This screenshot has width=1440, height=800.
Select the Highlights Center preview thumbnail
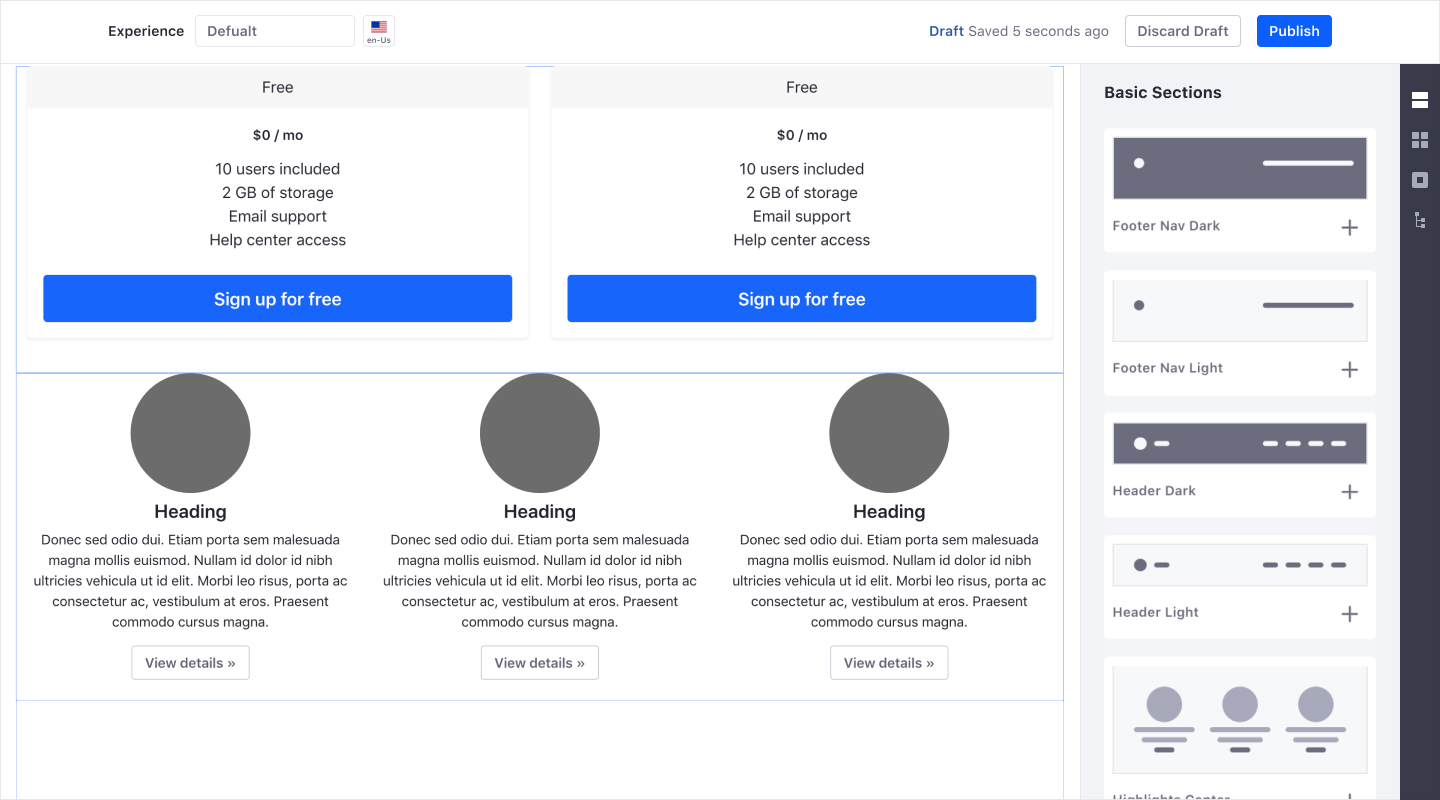coord(1239,720)
